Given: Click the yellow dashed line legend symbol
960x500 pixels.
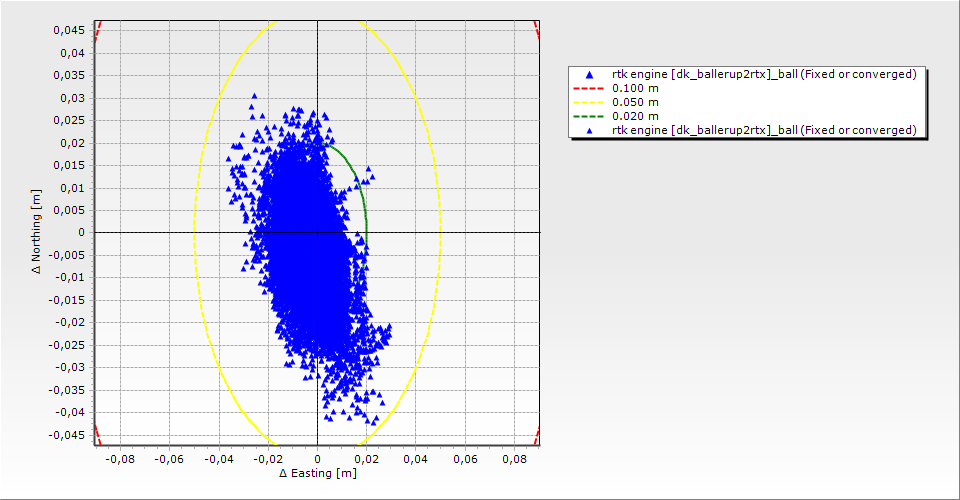Looking at the screenshot, I should pyautogui.click(x=589, y=102).
